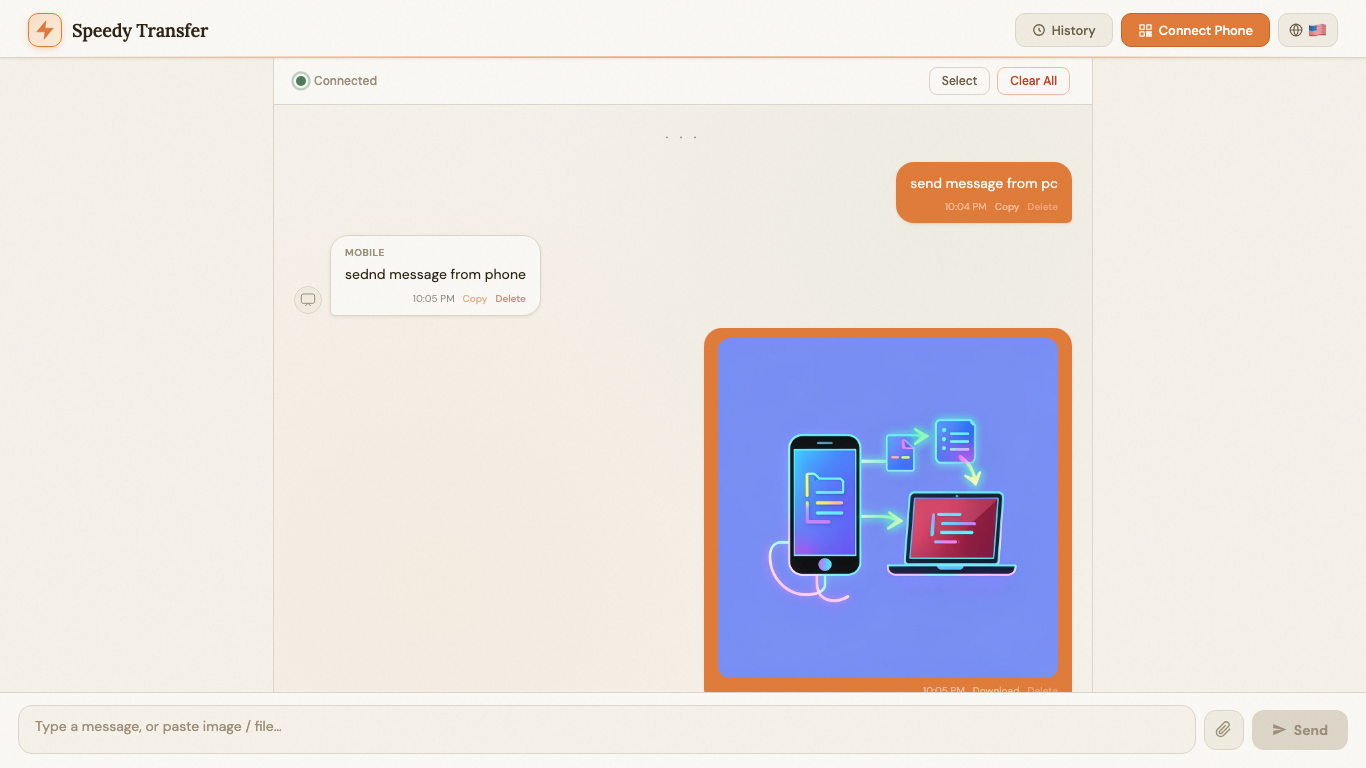Viewport: 1366px width, 768px height.
Task: Click the 'MOBILE' sender label
Action: coord(365,253)
